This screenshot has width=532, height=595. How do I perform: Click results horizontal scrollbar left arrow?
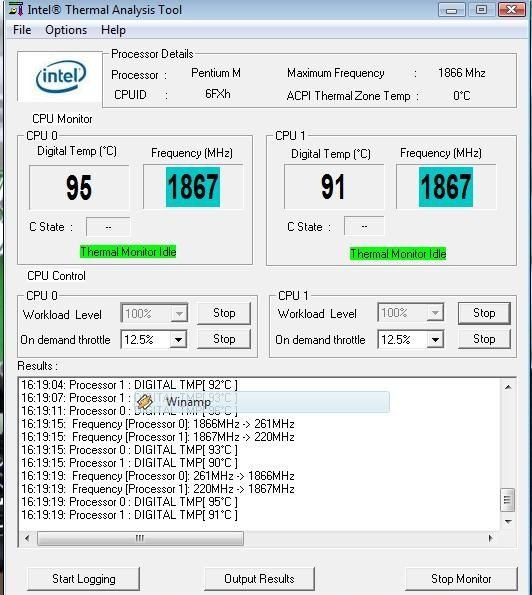click(x=27, y=538)
